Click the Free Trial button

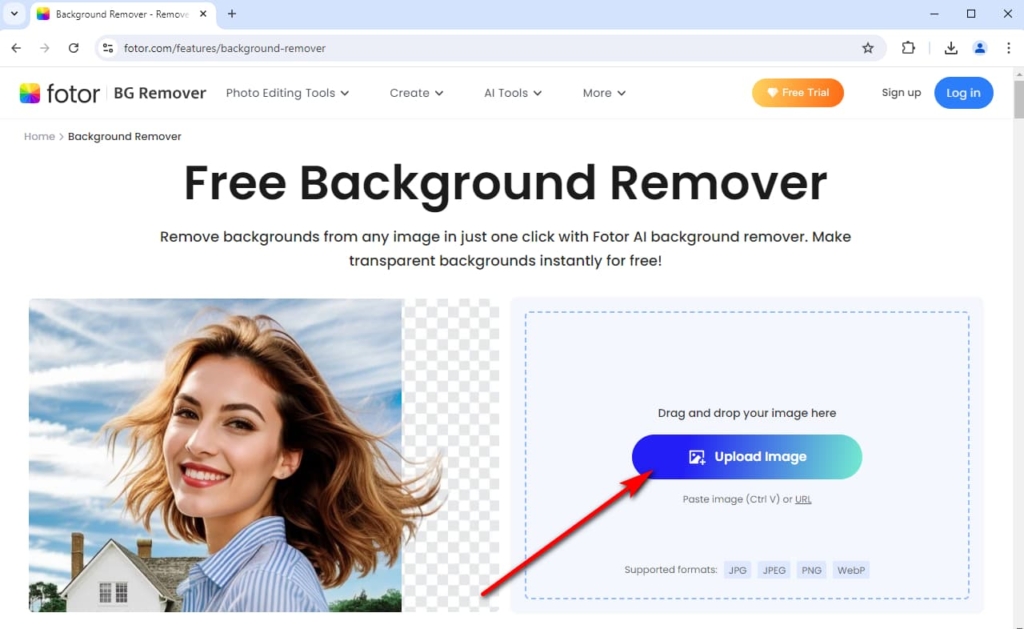[x=797, y=92]
